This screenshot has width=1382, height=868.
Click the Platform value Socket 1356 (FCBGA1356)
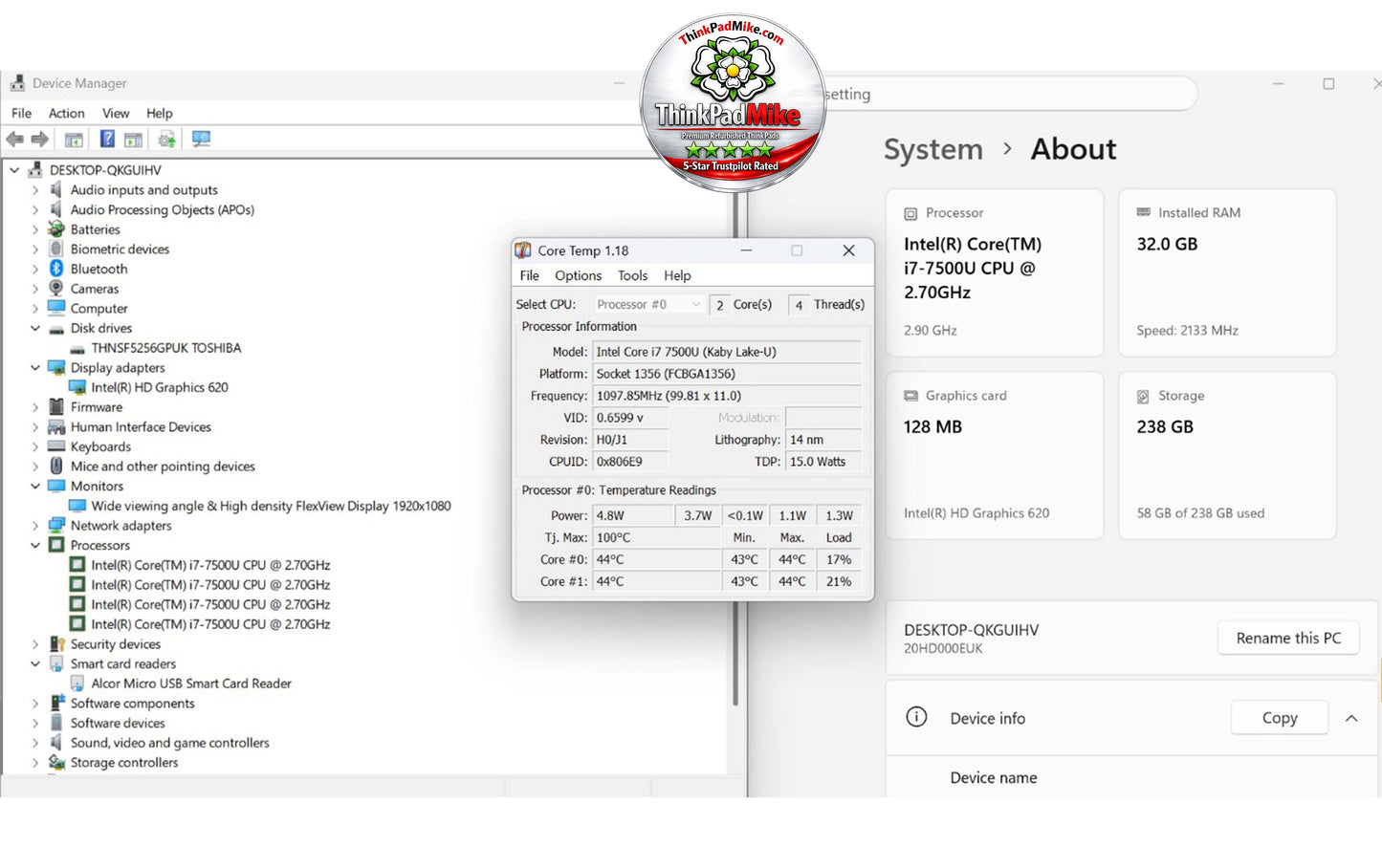point(727,374)
